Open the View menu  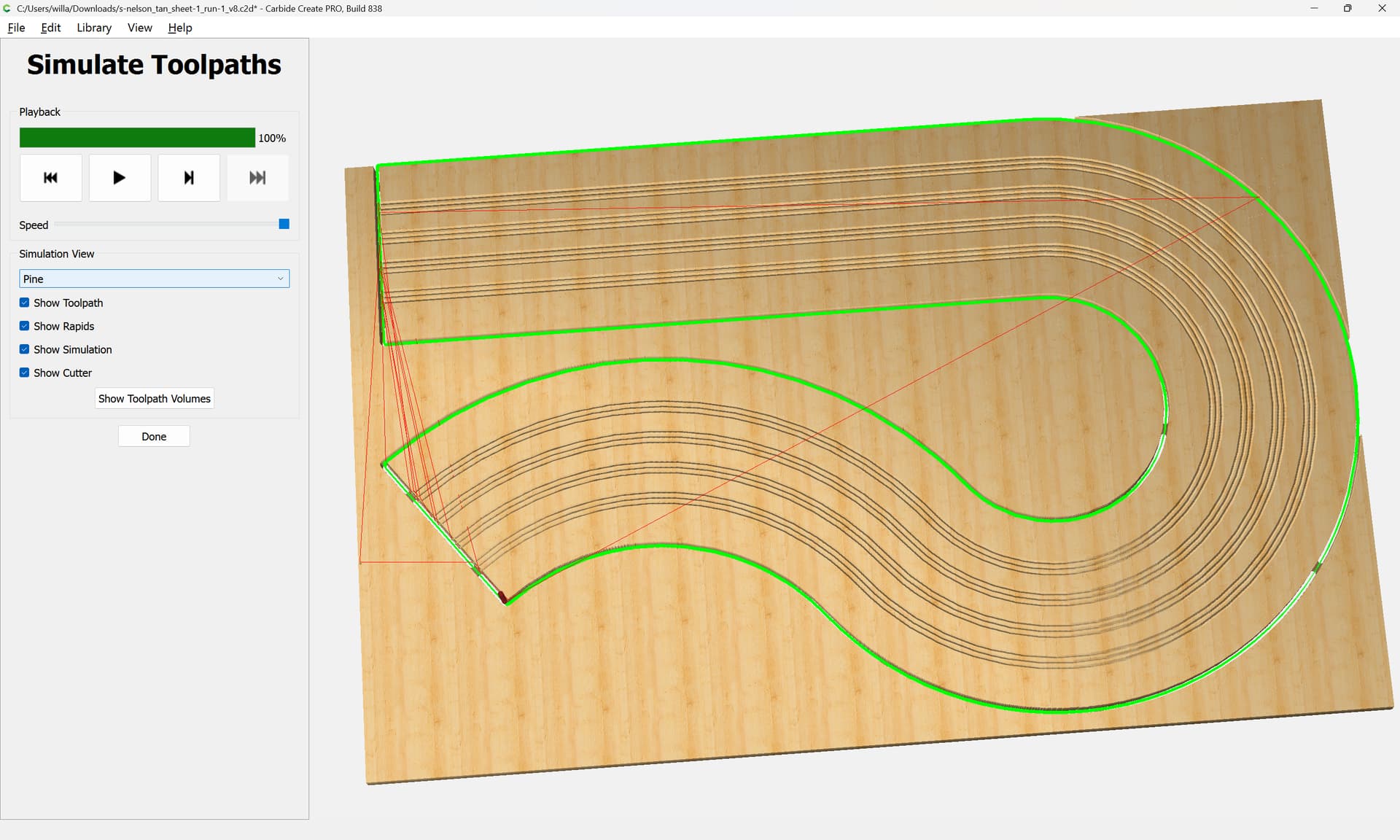[139, 28]
